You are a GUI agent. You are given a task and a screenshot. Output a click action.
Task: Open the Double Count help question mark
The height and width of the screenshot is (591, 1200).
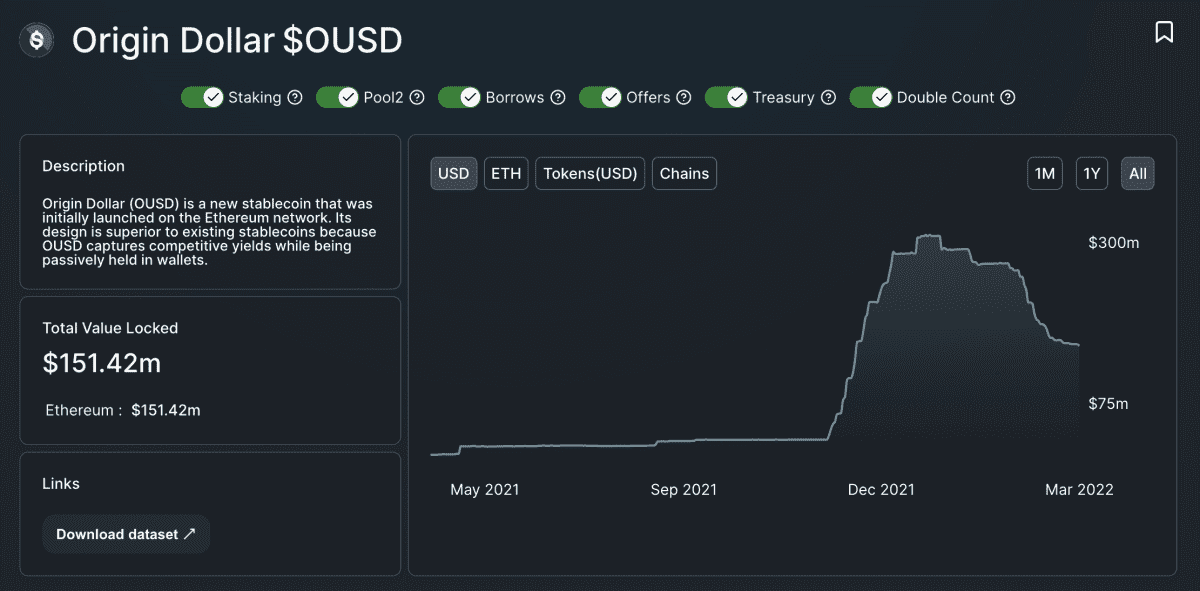point(1008,97)
